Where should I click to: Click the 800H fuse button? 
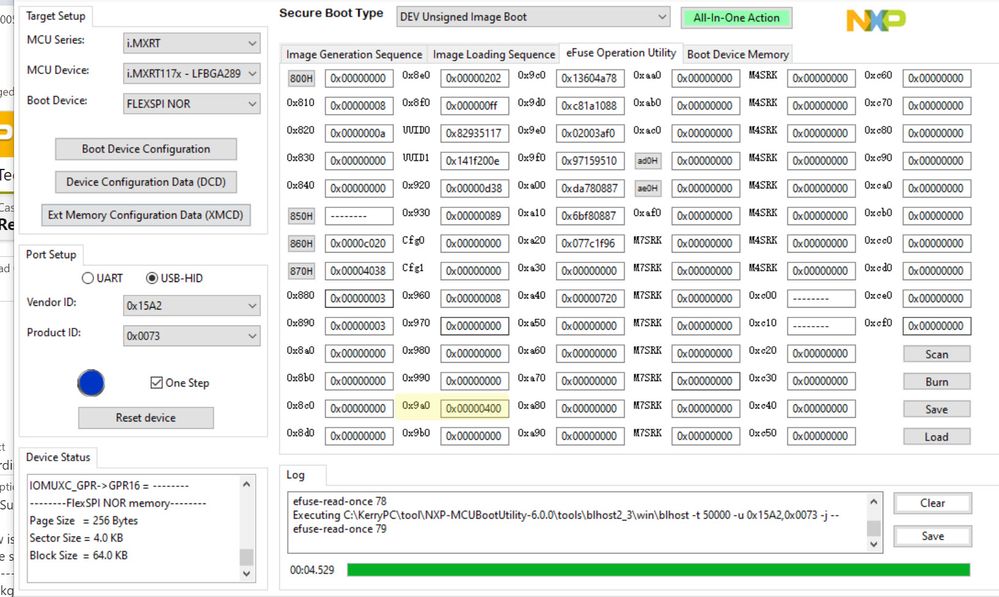point(301,78)
